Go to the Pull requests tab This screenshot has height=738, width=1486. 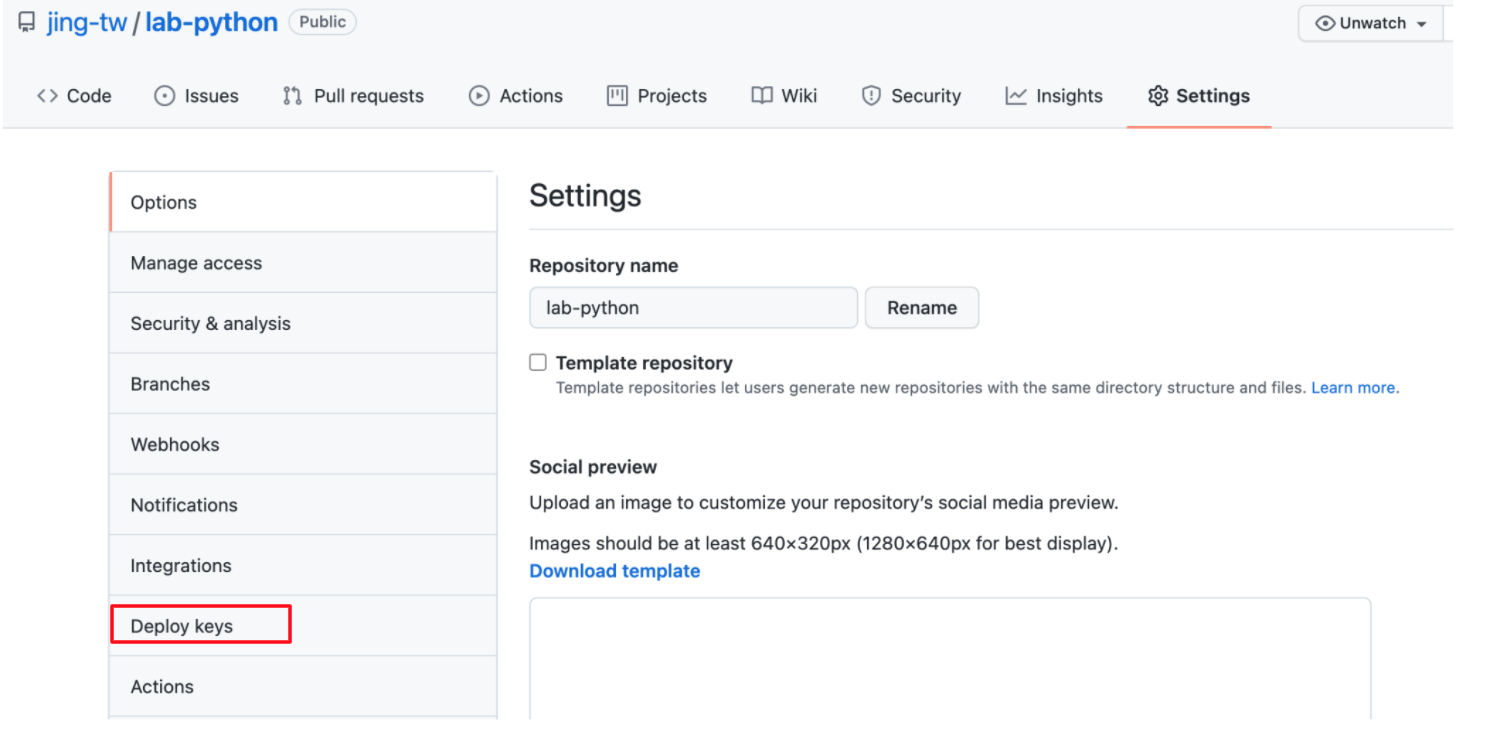pos(353,96)
